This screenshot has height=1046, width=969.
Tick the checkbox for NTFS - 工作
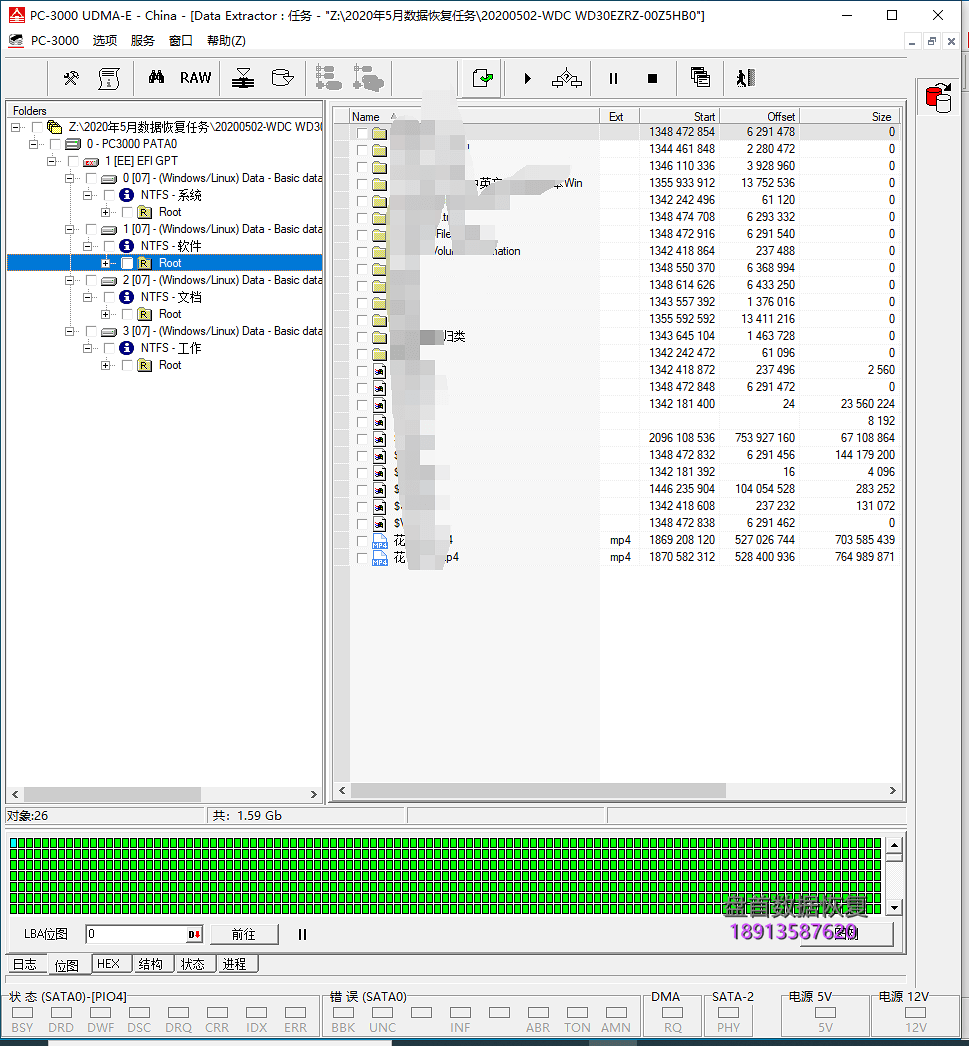[109, 348]
